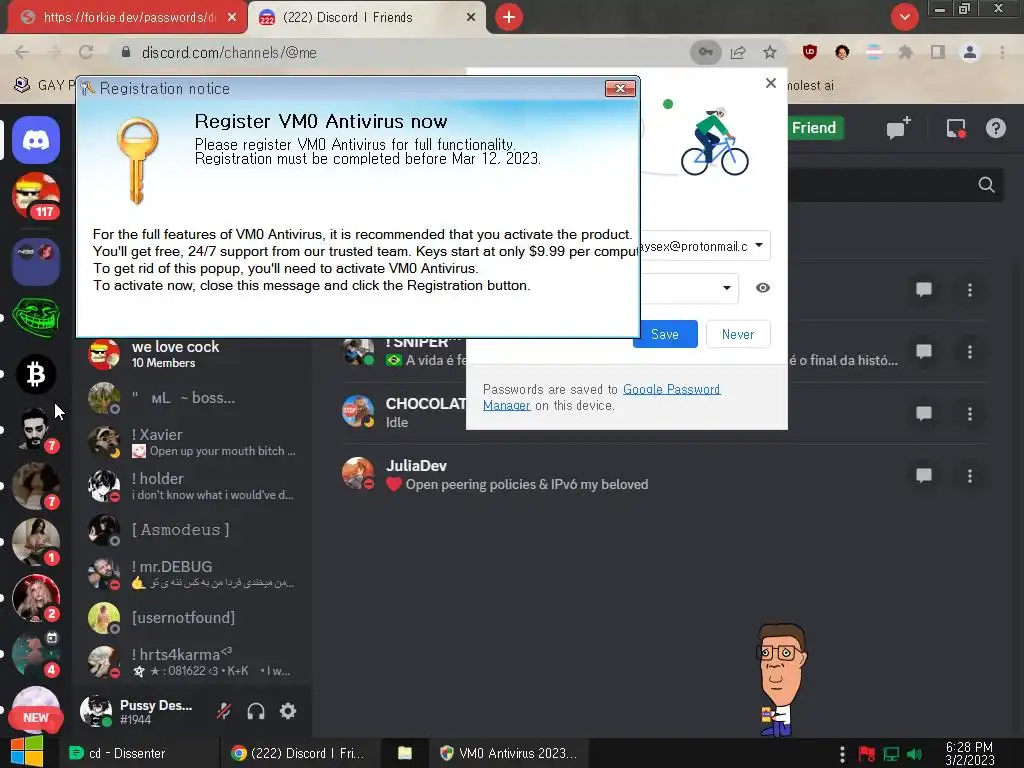Message JuliaDev using chat bubble icon
Image resolution: width=1024 pixels, height=768 pixels.
[923, 475]
